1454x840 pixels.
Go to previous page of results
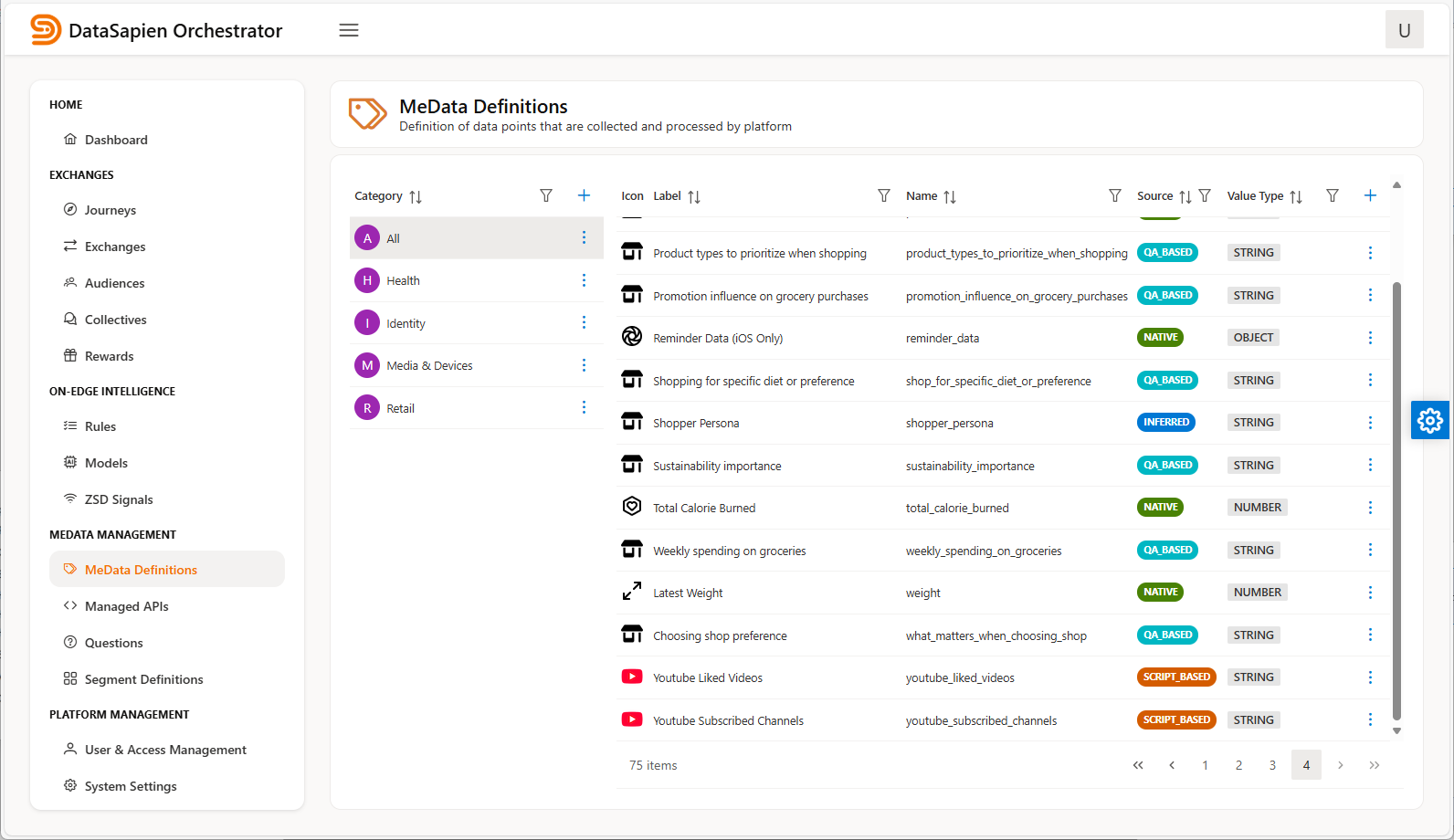[x=1172, y=765]
